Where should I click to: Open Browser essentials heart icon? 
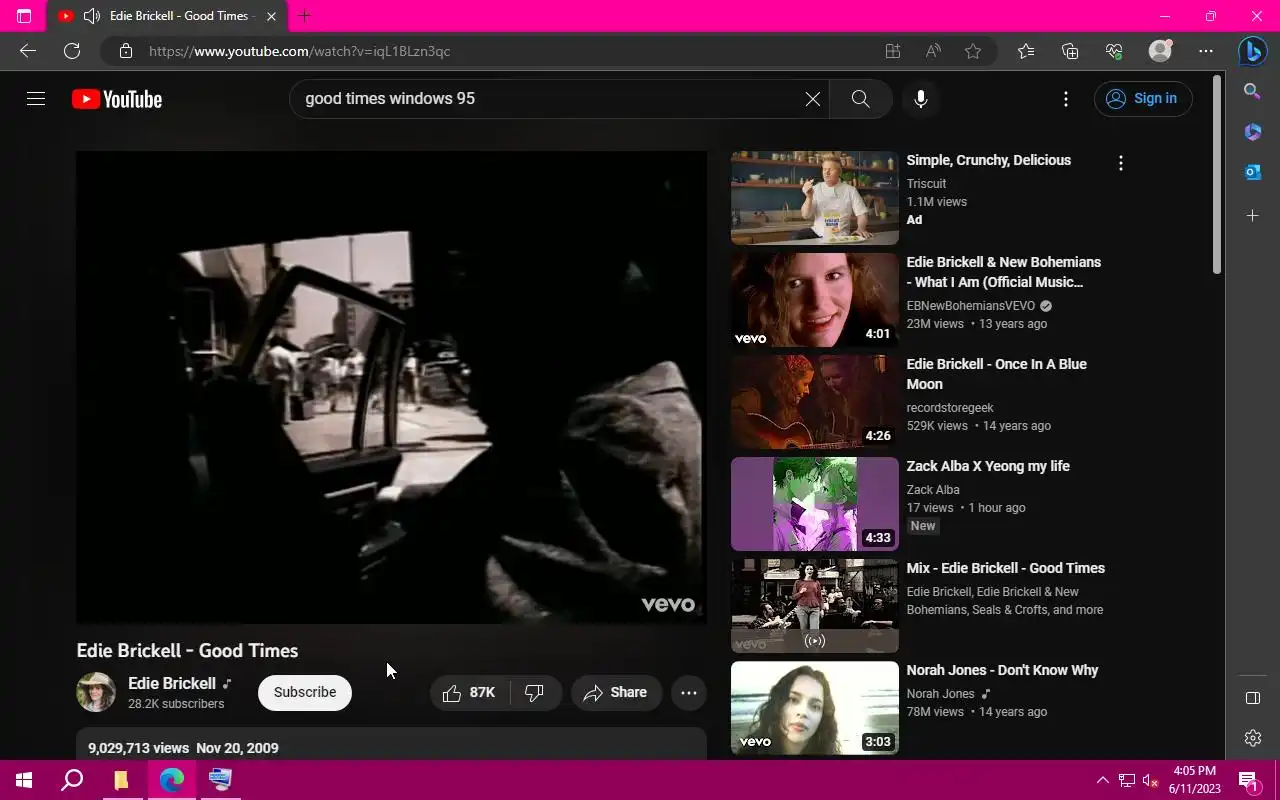point(1114,51)
